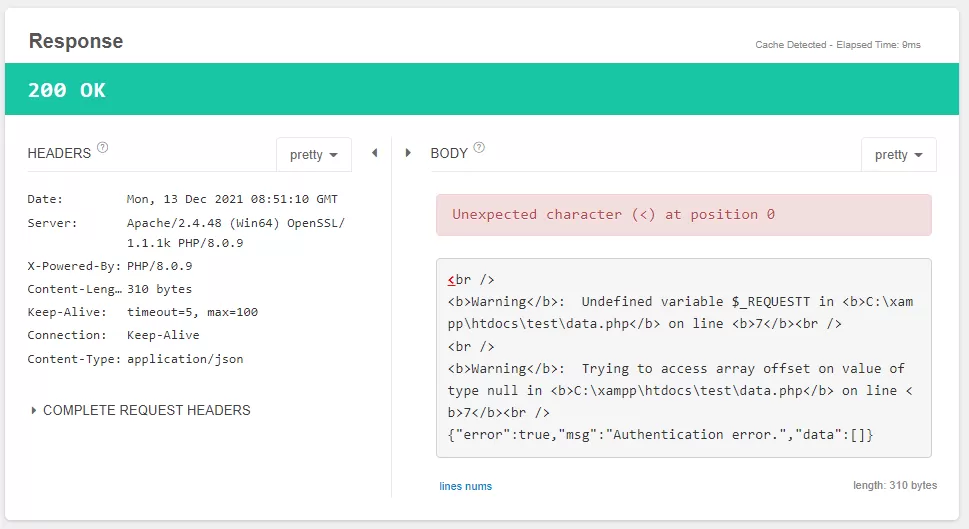Click the truncated Content-Leng… header name
This screenshot has width=969, height=529.
75,289
